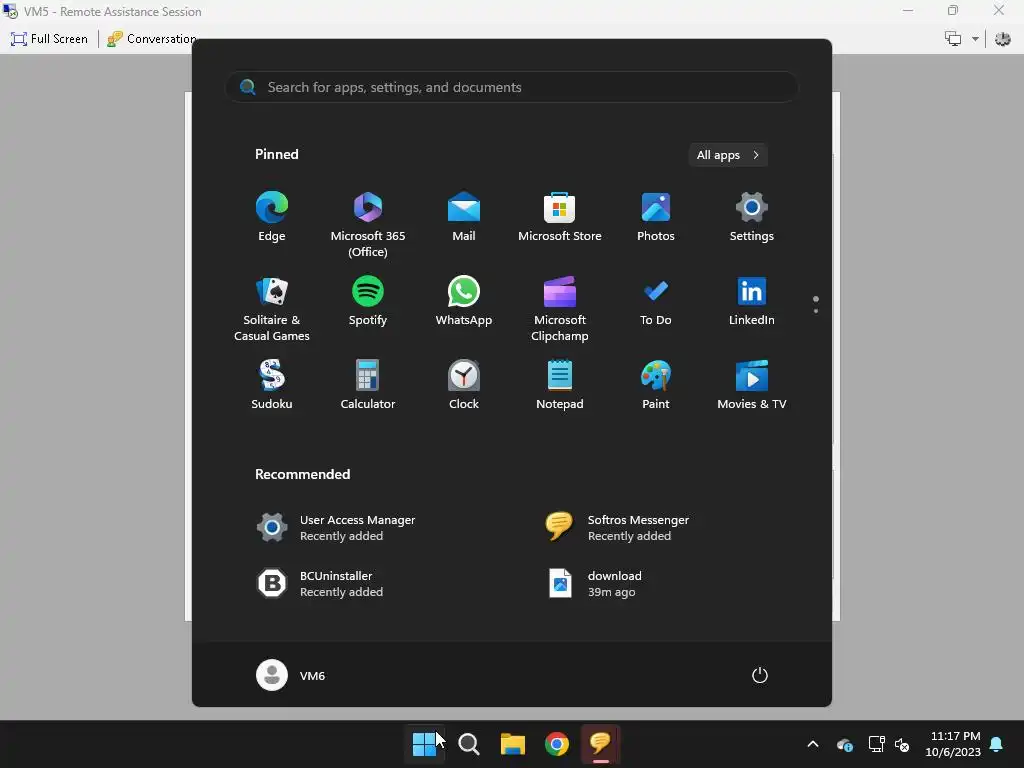The image size is (1024, 768).
Task: Show All apps list
Action: click(x=728, y=155)
